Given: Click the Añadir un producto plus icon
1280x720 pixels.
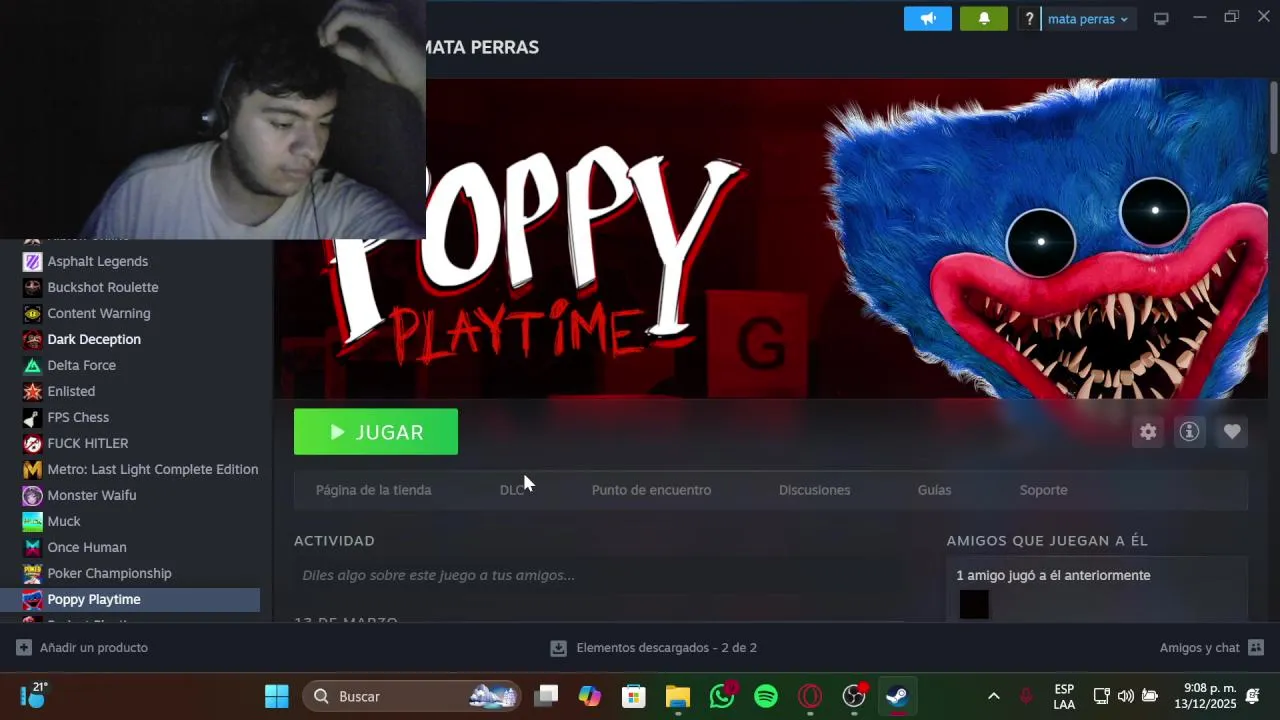Looking at the screenshot, I should click(x=24, y=648).
